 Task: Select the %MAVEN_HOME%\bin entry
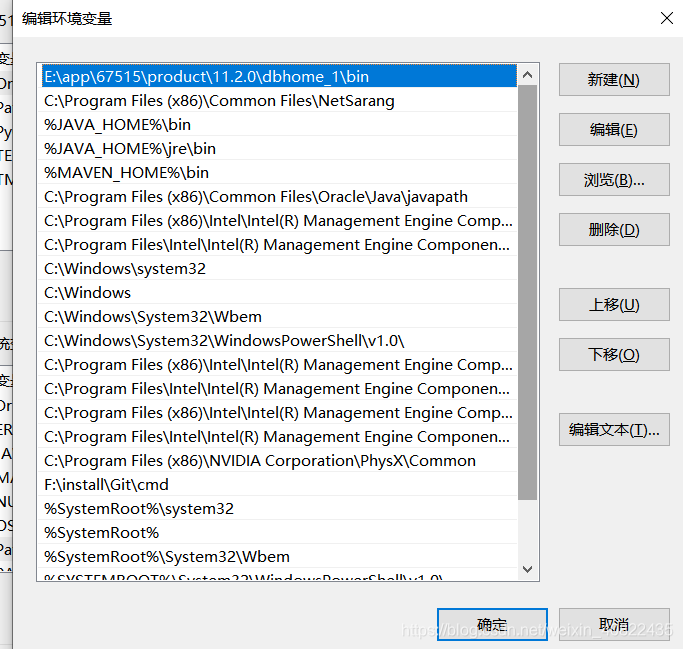click(279, 172)
